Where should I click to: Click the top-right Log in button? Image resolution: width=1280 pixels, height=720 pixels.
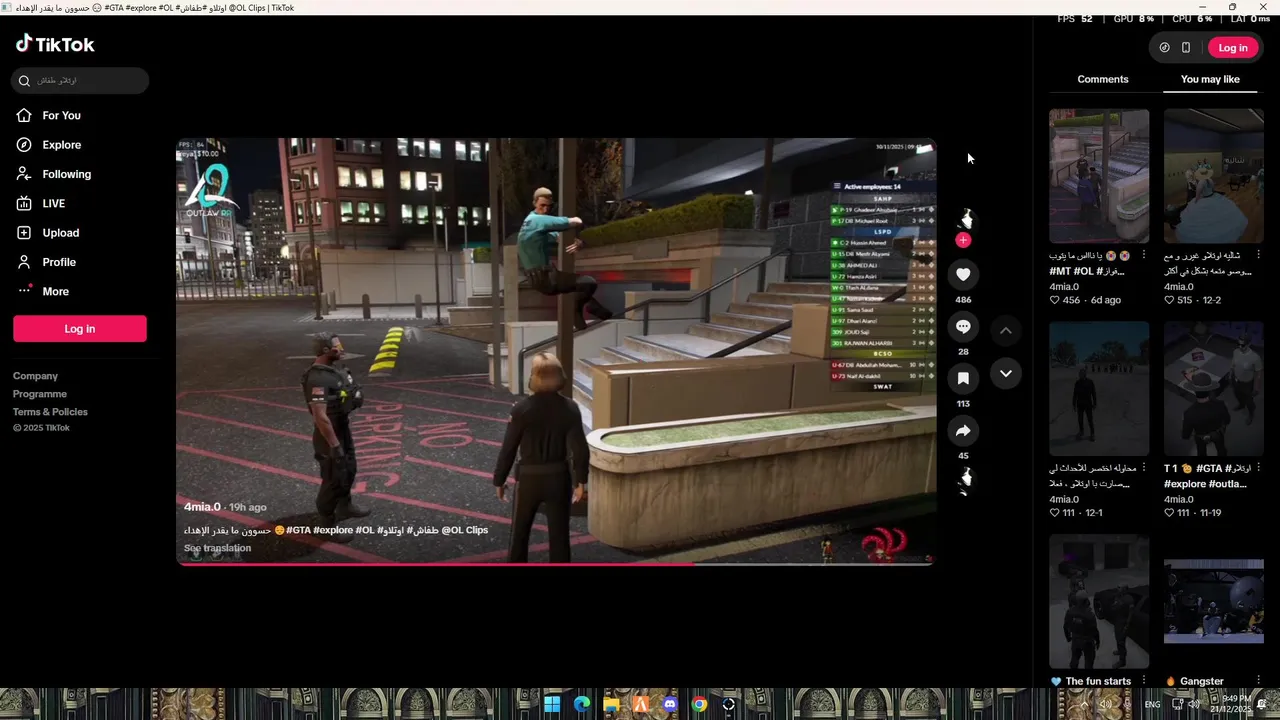tap(1233, 48)
